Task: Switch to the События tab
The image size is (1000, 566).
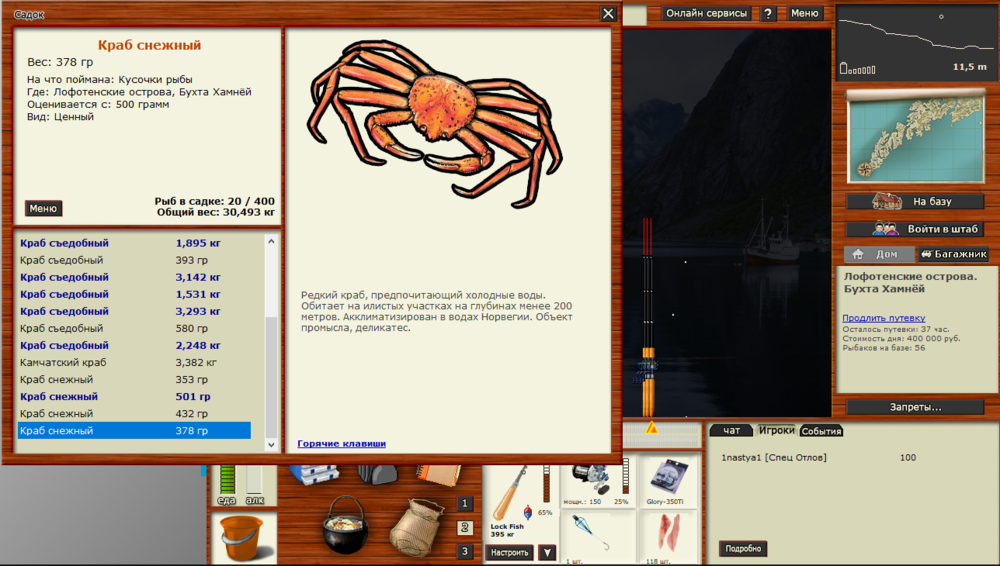Action: pos(821,431)
